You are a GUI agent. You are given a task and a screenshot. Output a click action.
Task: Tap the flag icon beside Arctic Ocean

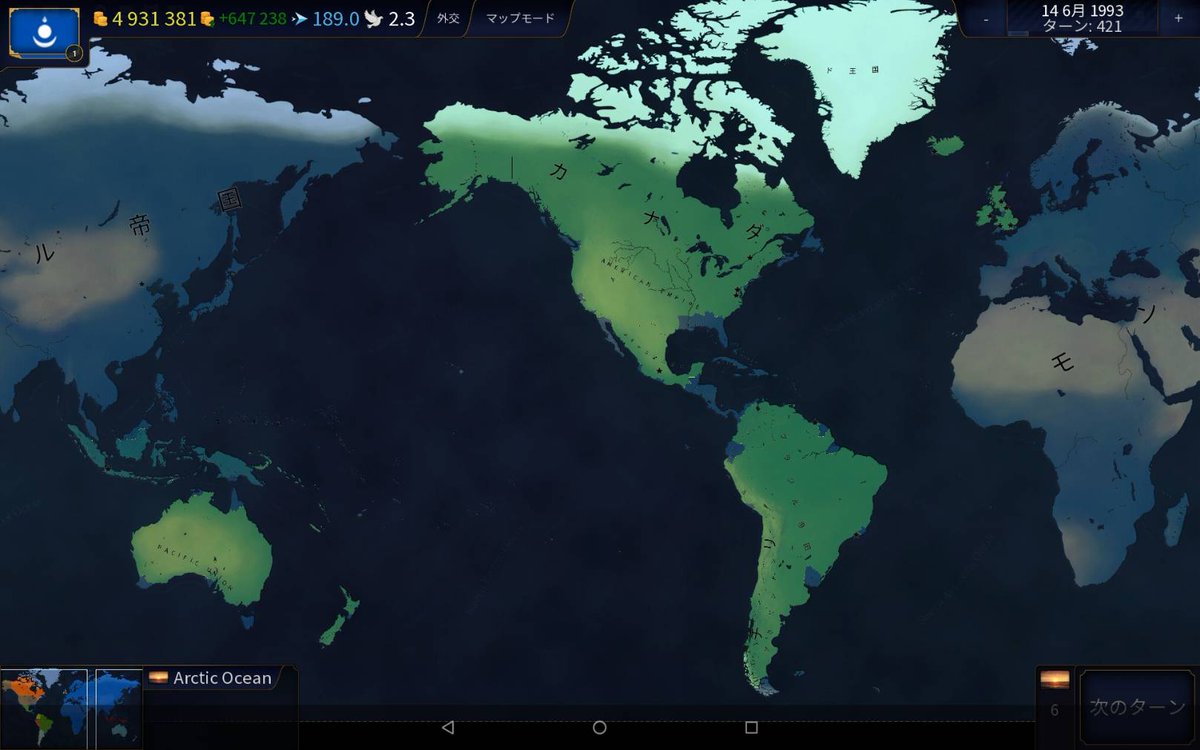[158, 678]
